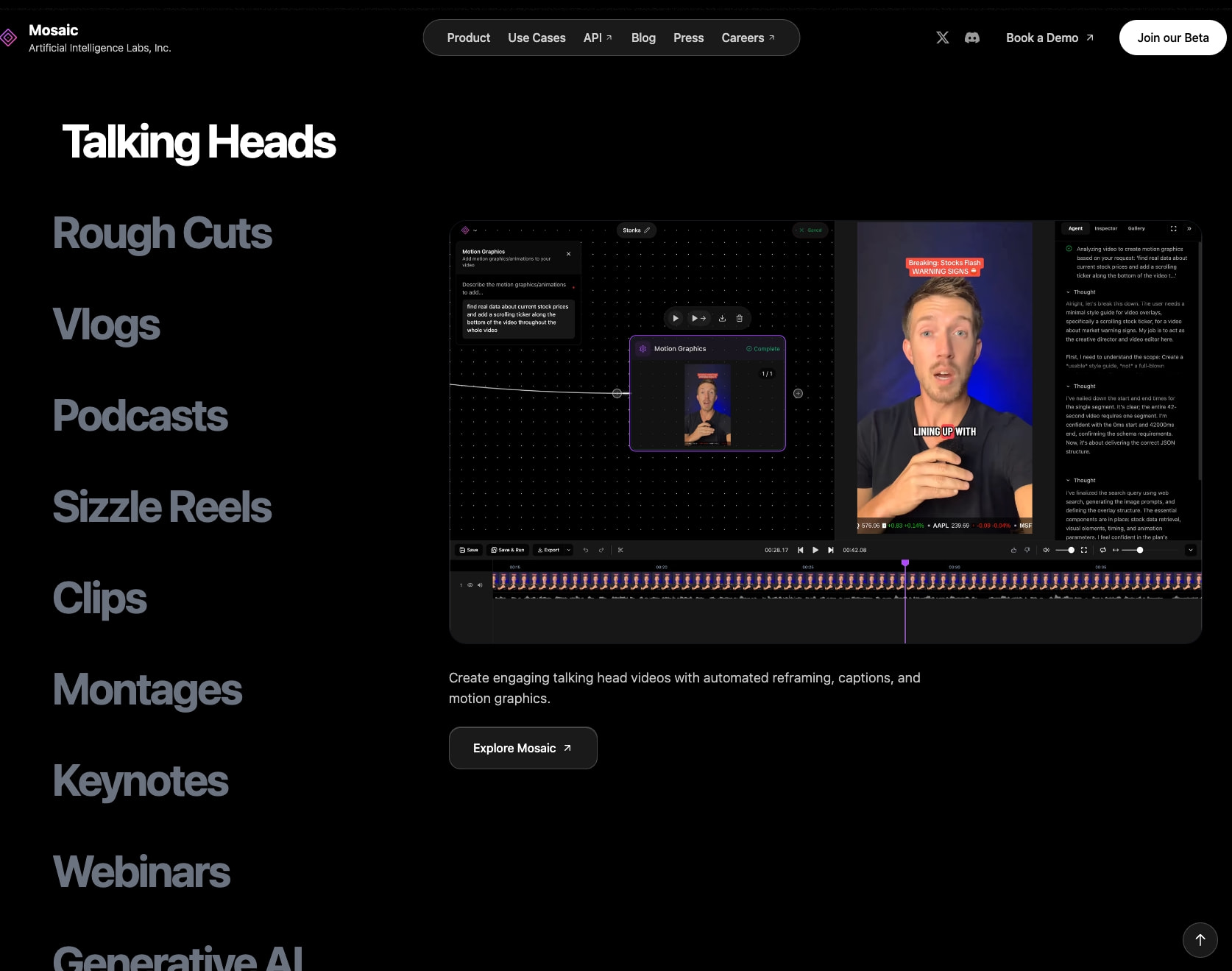Click the Mosaic diamond logo in header
Image resolution: width=1232 pixels, height=971 pixels.
point(8,38)
